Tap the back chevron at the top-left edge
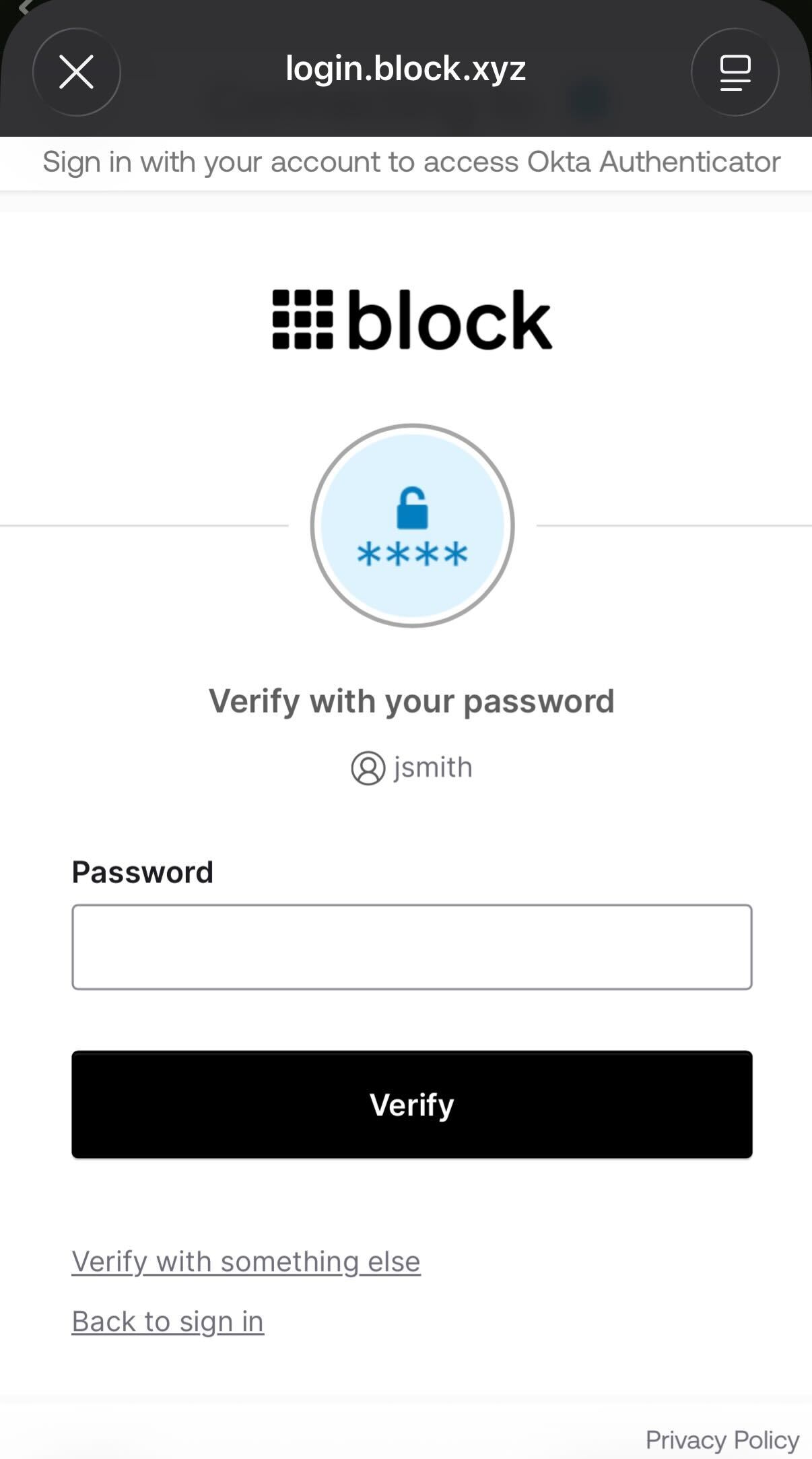Screen dimensions: 812x1459 (24, 7)
